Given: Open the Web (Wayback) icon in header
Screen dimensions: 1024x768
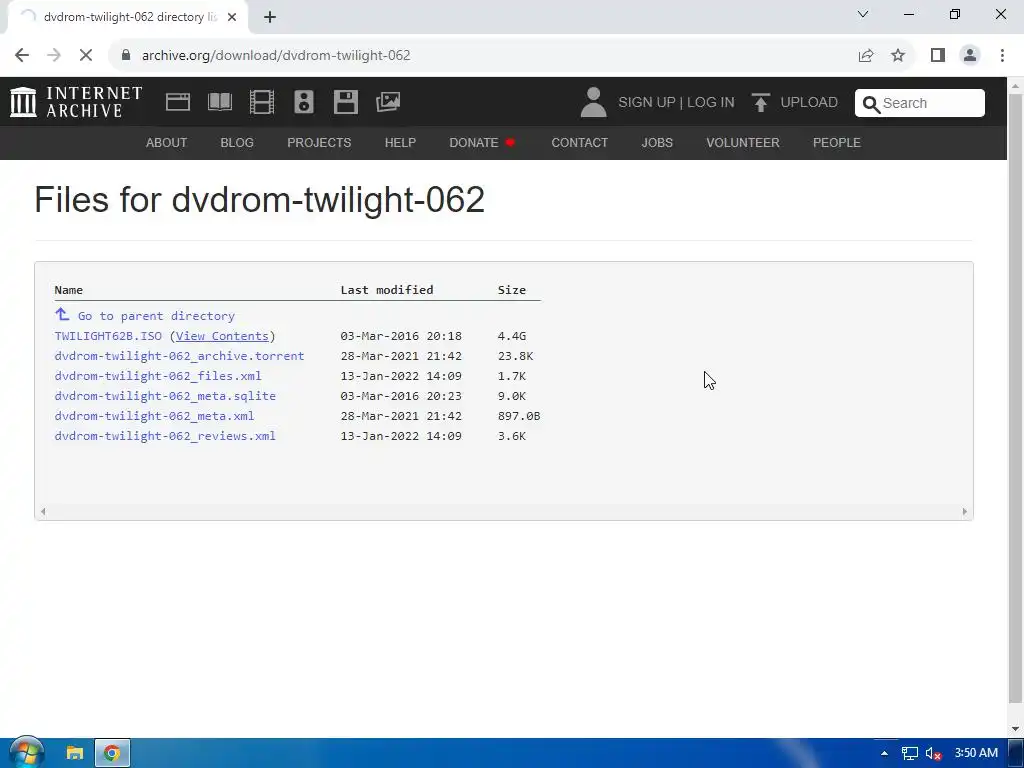Looking at the screenshot, I should tap(178, 102).
